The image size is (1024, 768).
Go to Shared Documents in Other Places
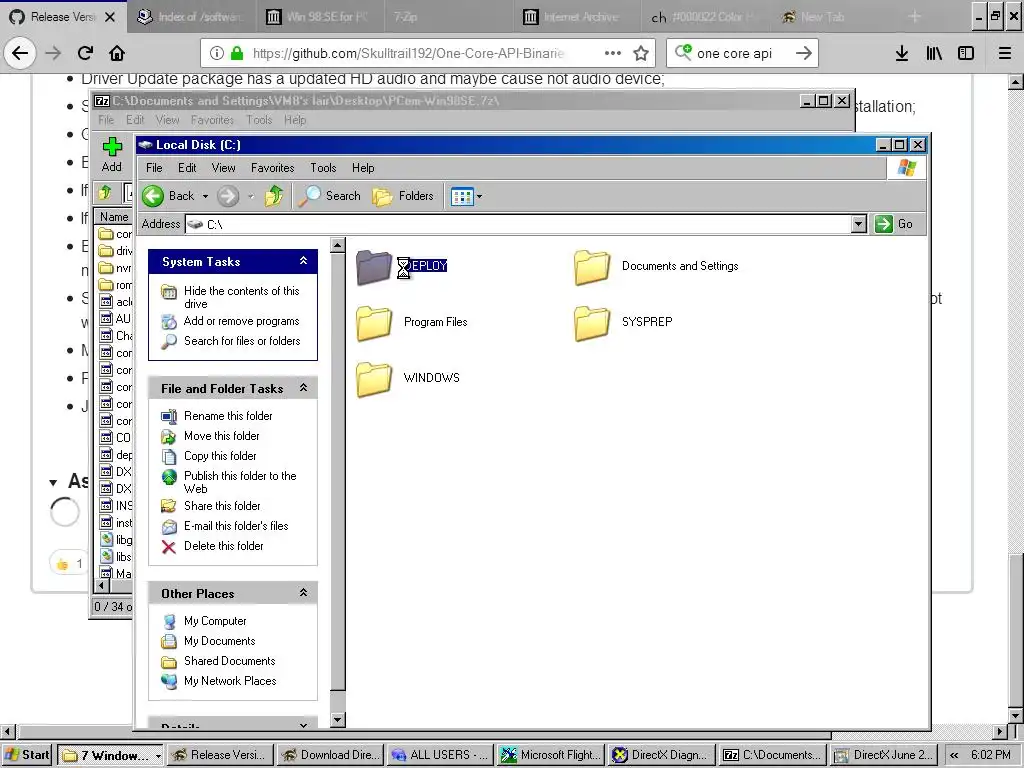(x=229, y=661)
